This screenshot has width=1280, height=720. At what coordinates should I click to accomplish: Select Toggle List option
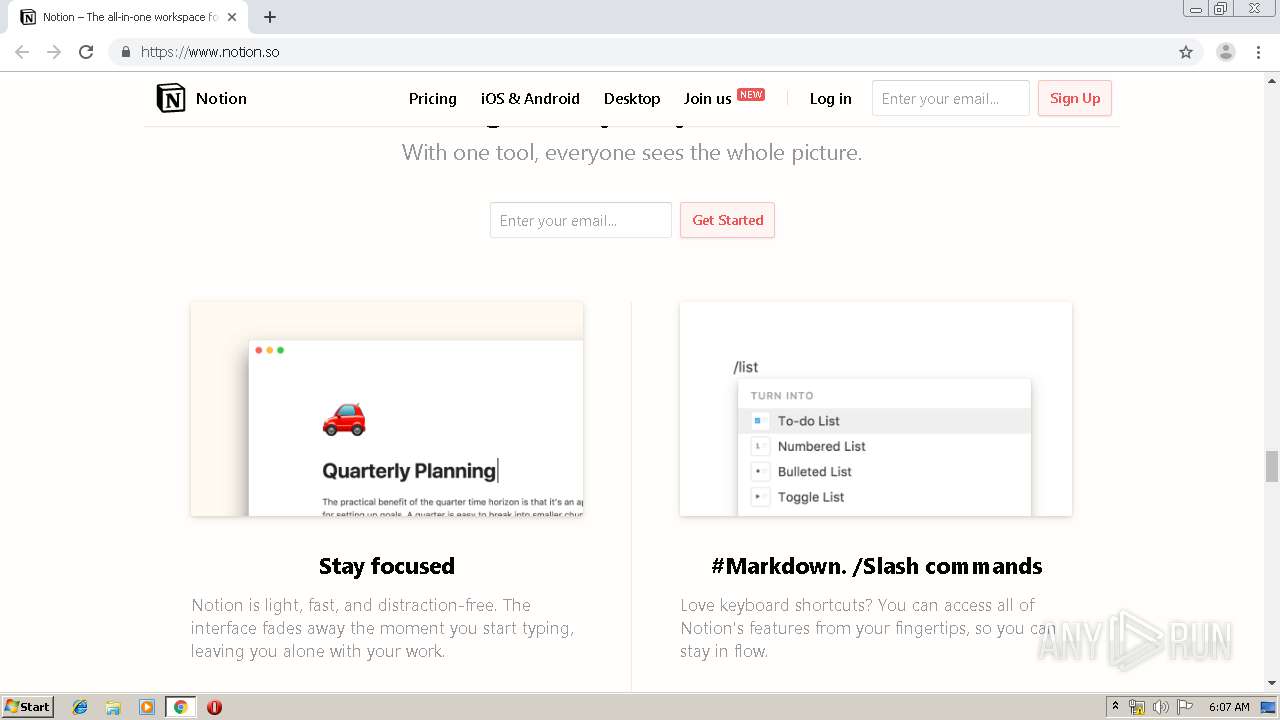pos(884,497)
